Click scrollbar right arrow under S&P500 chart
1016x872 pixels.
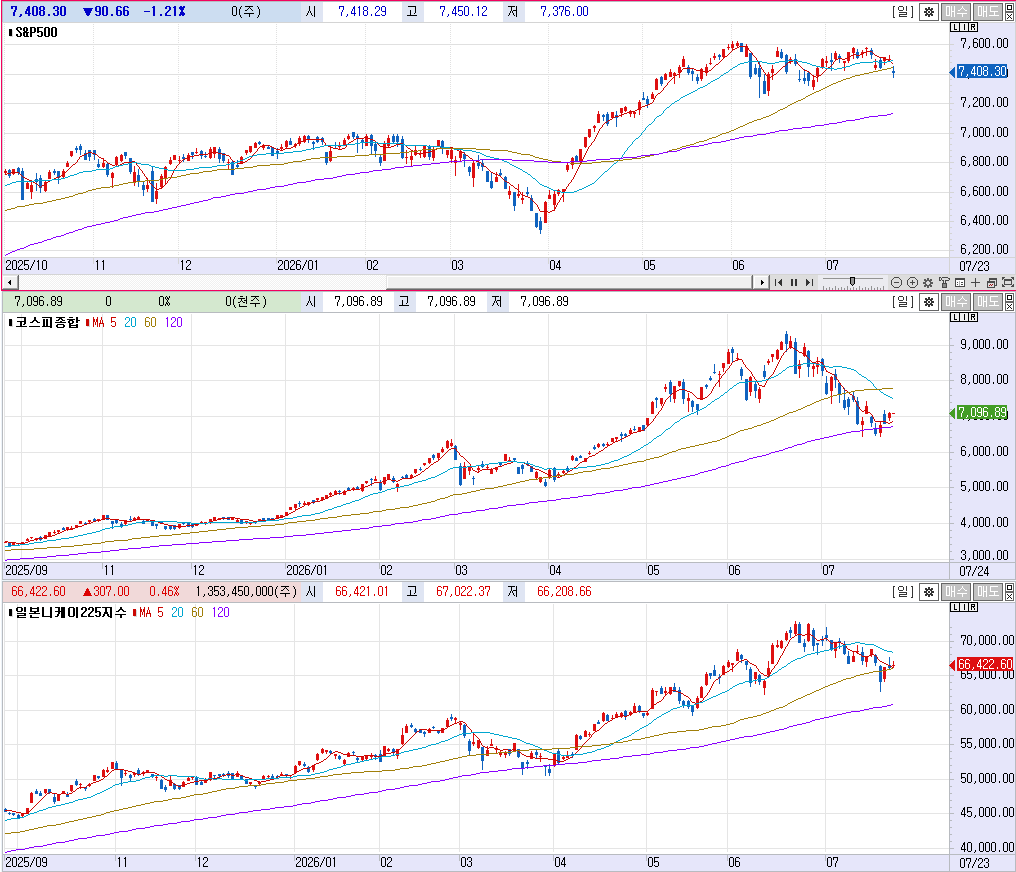pos(761,282)
